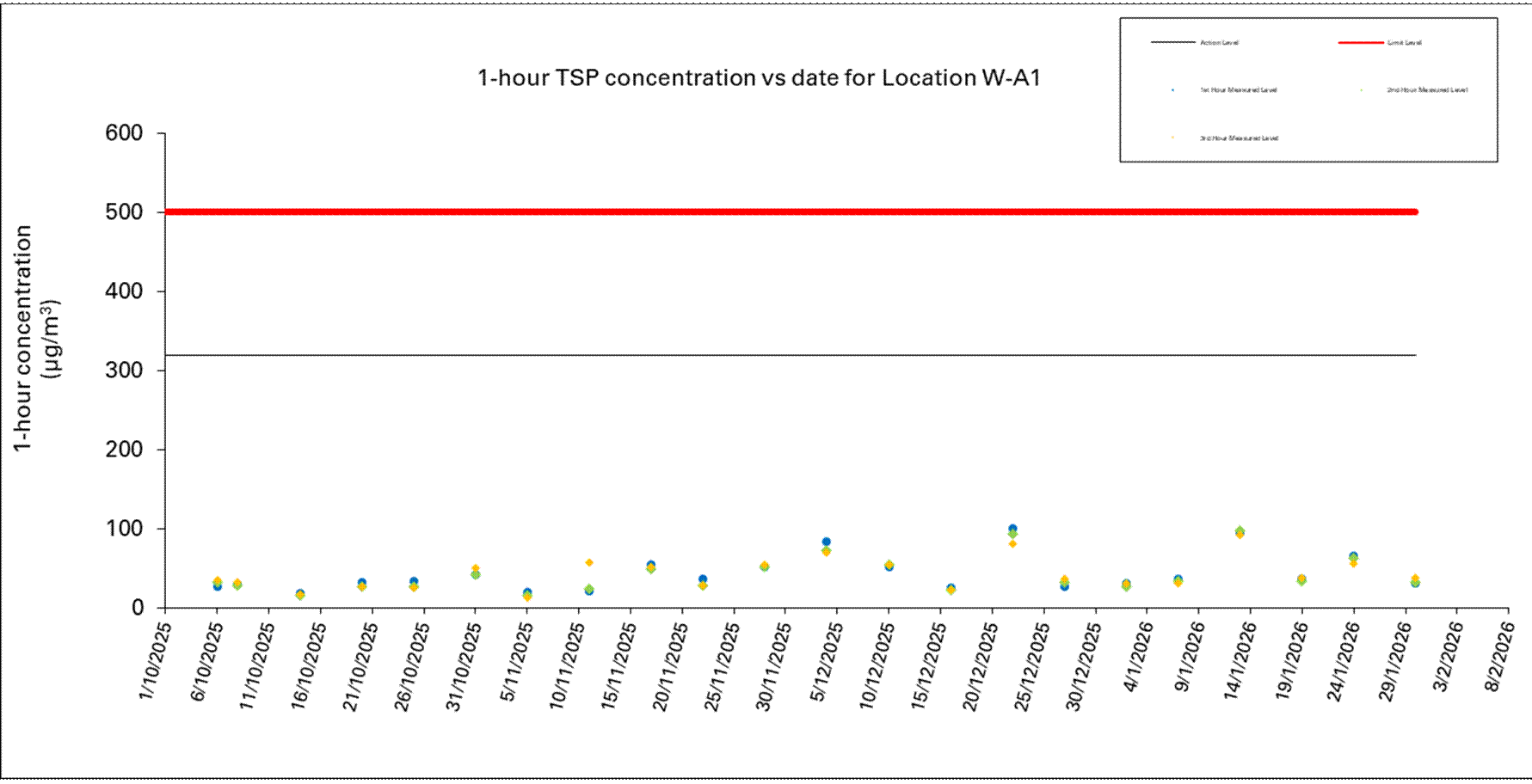
Task: Click the 600 label on the y-axis
Action: [124, 133]
